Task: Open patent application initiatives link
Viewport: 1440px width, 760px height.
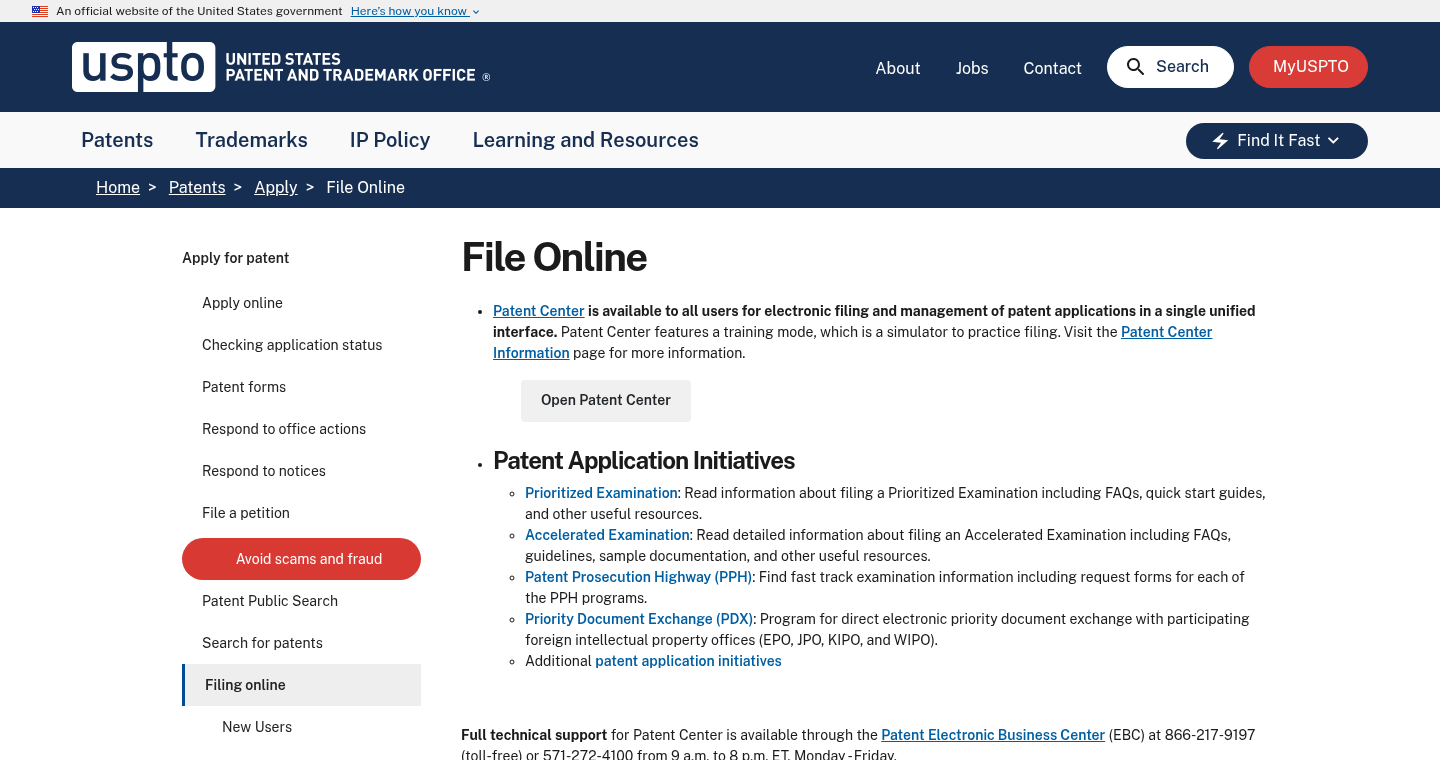Action: [x=688, y=661]
